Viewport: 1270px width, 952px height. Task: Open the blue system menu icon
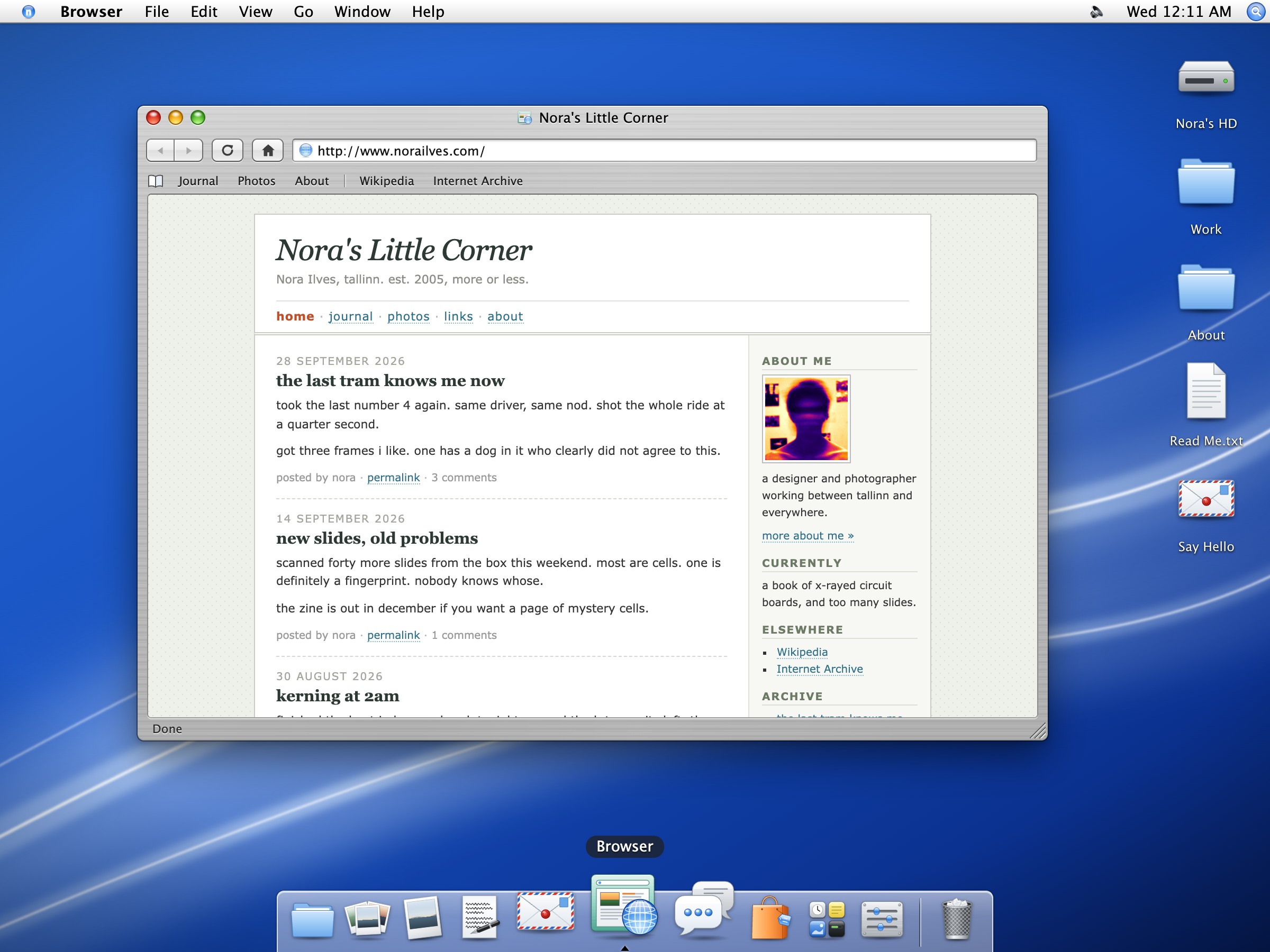pyautogui.click(x=28, y=12)
